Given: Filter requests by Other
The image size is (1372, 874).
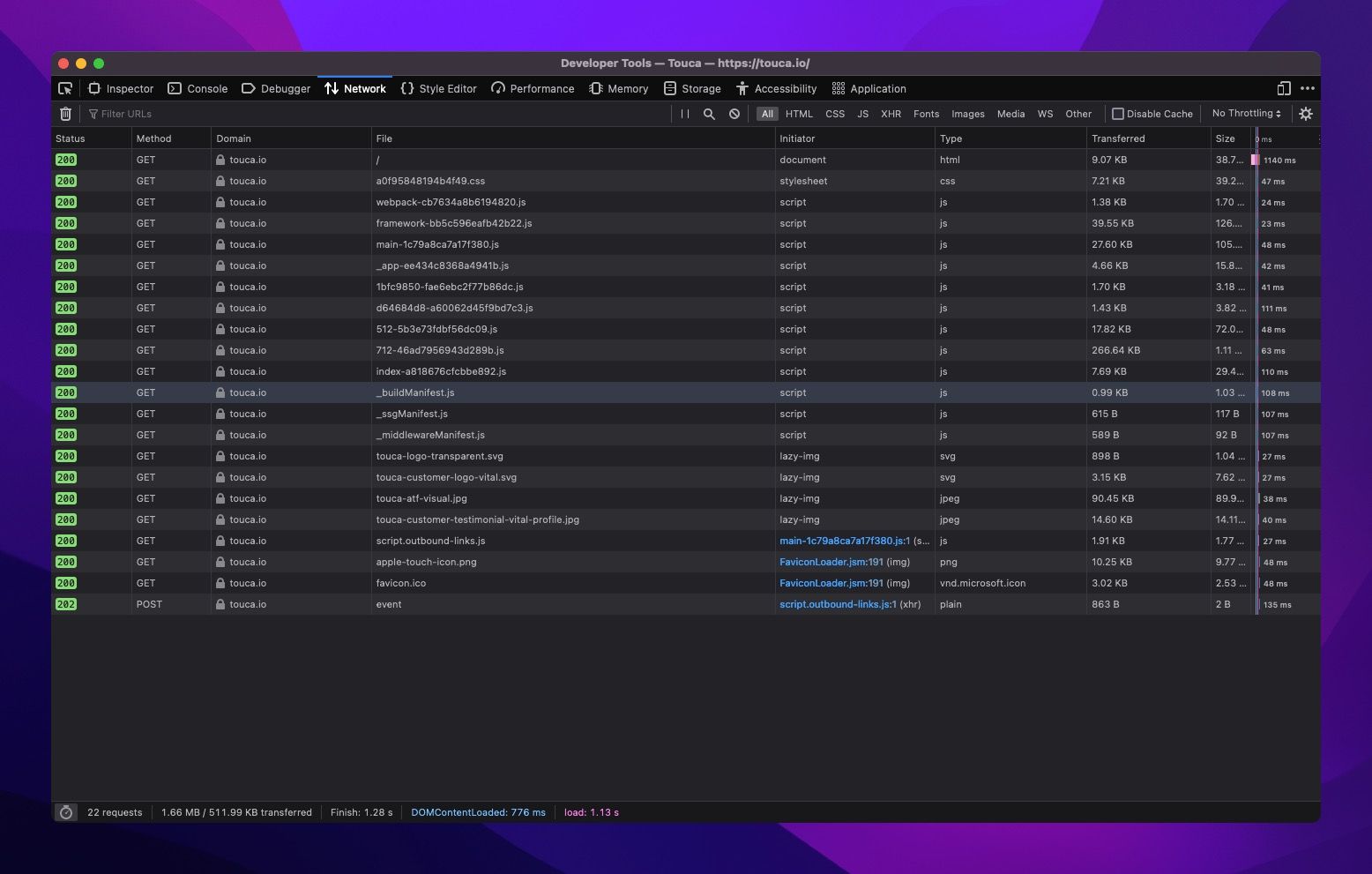Looking at the screenshot, I should click(1078, 114).
